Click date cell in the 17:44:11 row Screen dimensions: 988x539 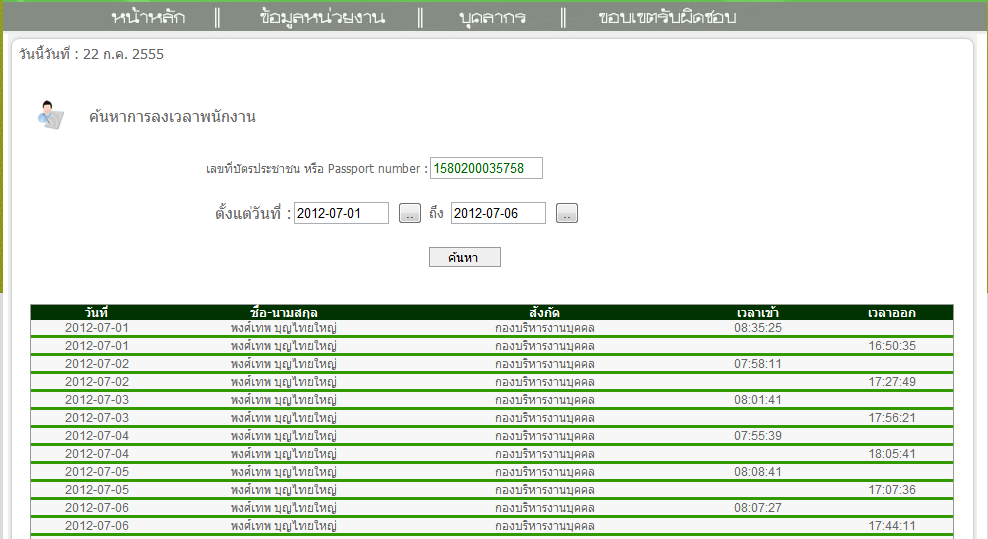[x=96, y=525]
